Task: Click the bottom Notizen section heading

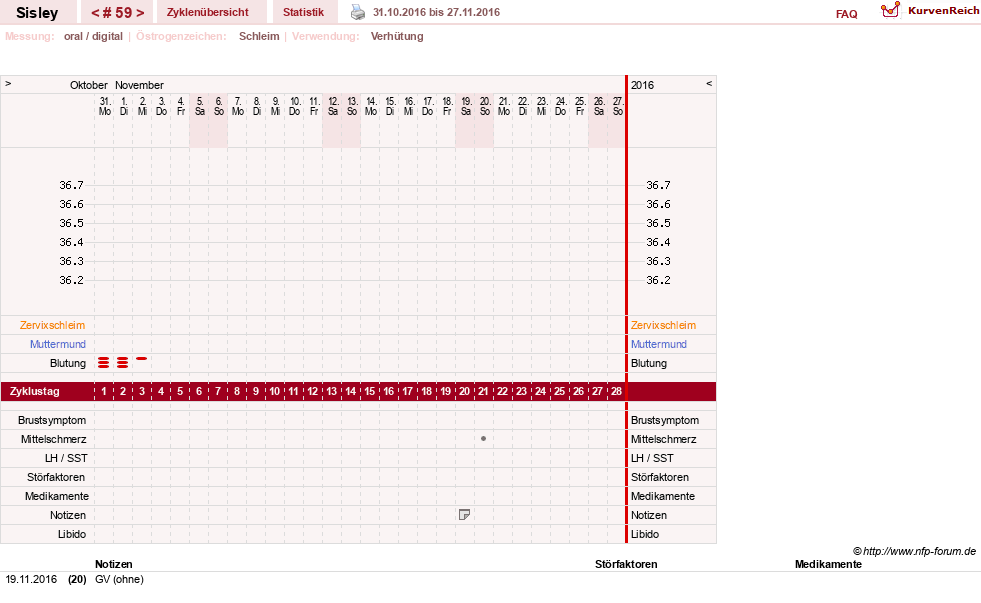Action: pos(113,564)
